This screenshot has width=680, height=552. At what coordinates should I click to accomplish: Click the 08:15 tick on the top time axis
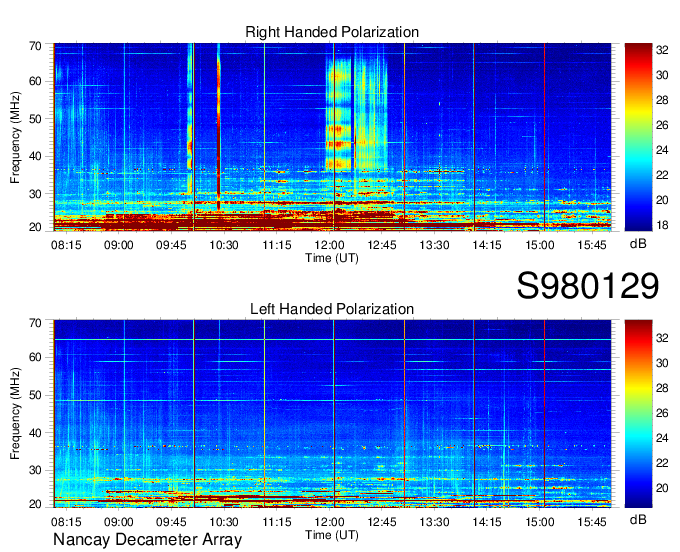[x=66, y=245]
